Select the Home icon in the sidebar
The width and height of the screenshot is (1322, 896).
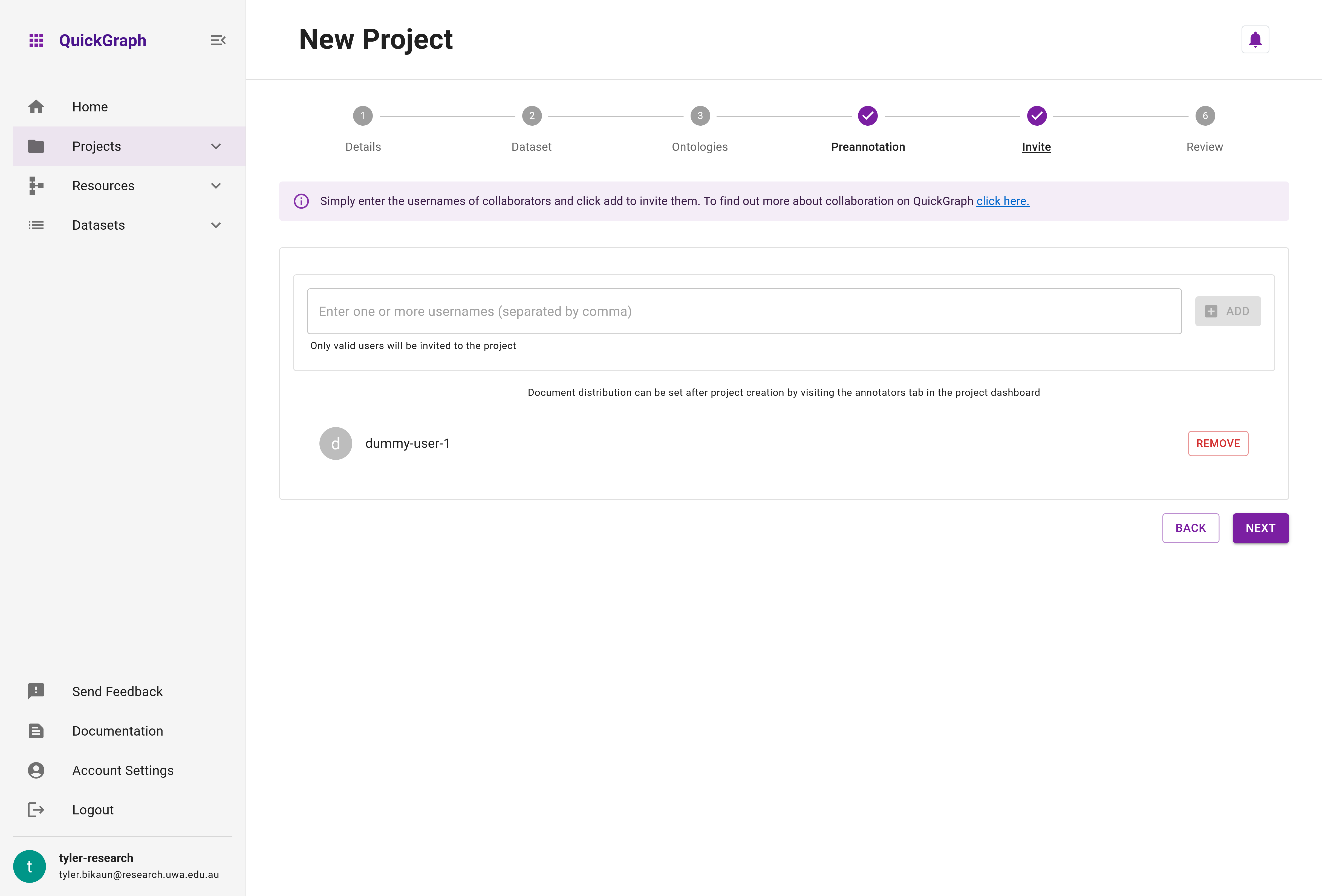click(x=36, y=106)
